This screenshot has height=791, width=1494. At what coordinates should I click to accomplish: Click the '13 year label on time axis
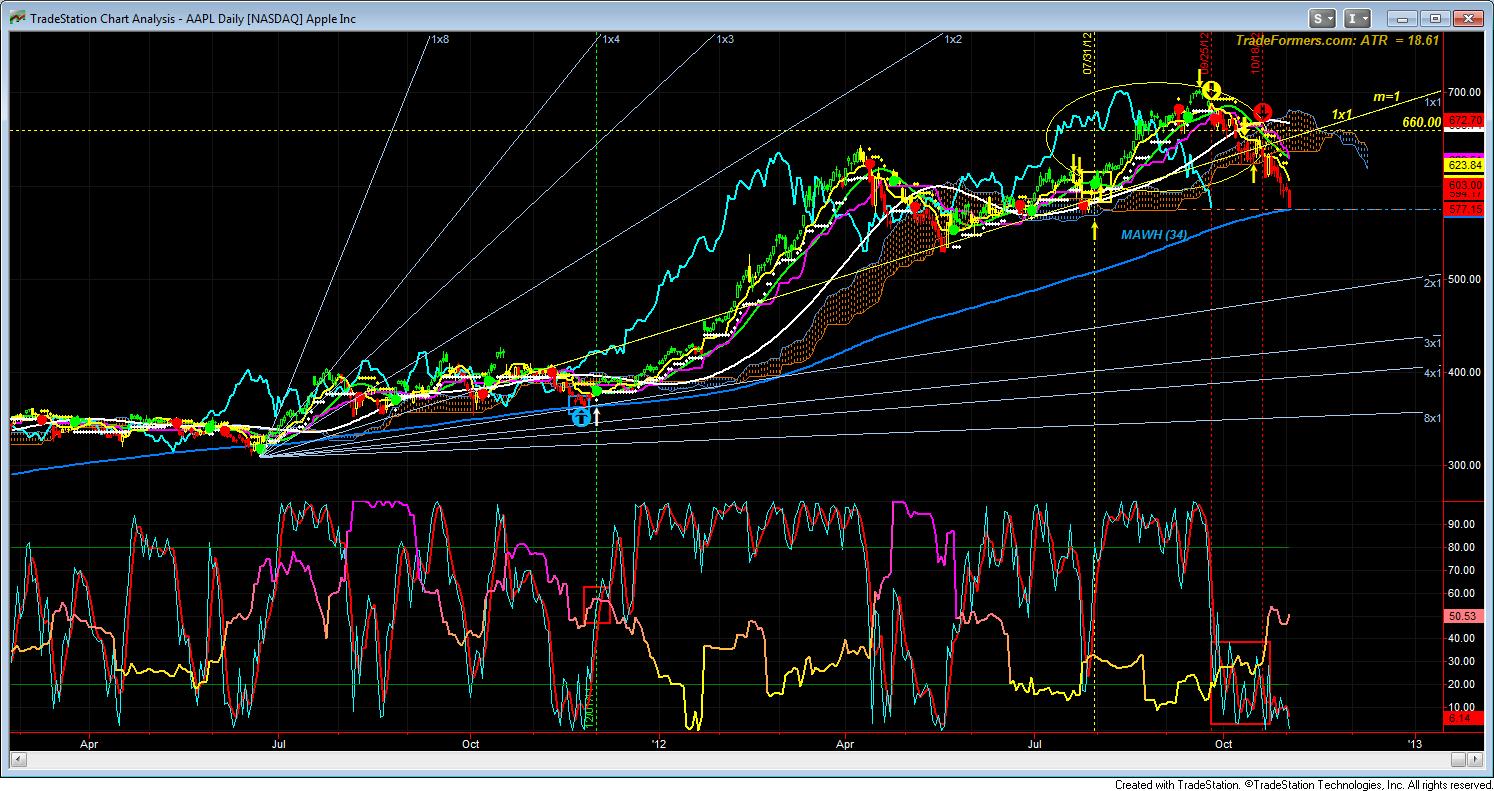point(1415,744)
